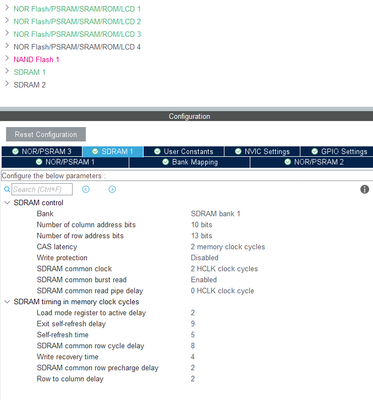373x400 pixels.
Task: Click the burst read 'Enabled' value
Action: [x=204, y=280]
